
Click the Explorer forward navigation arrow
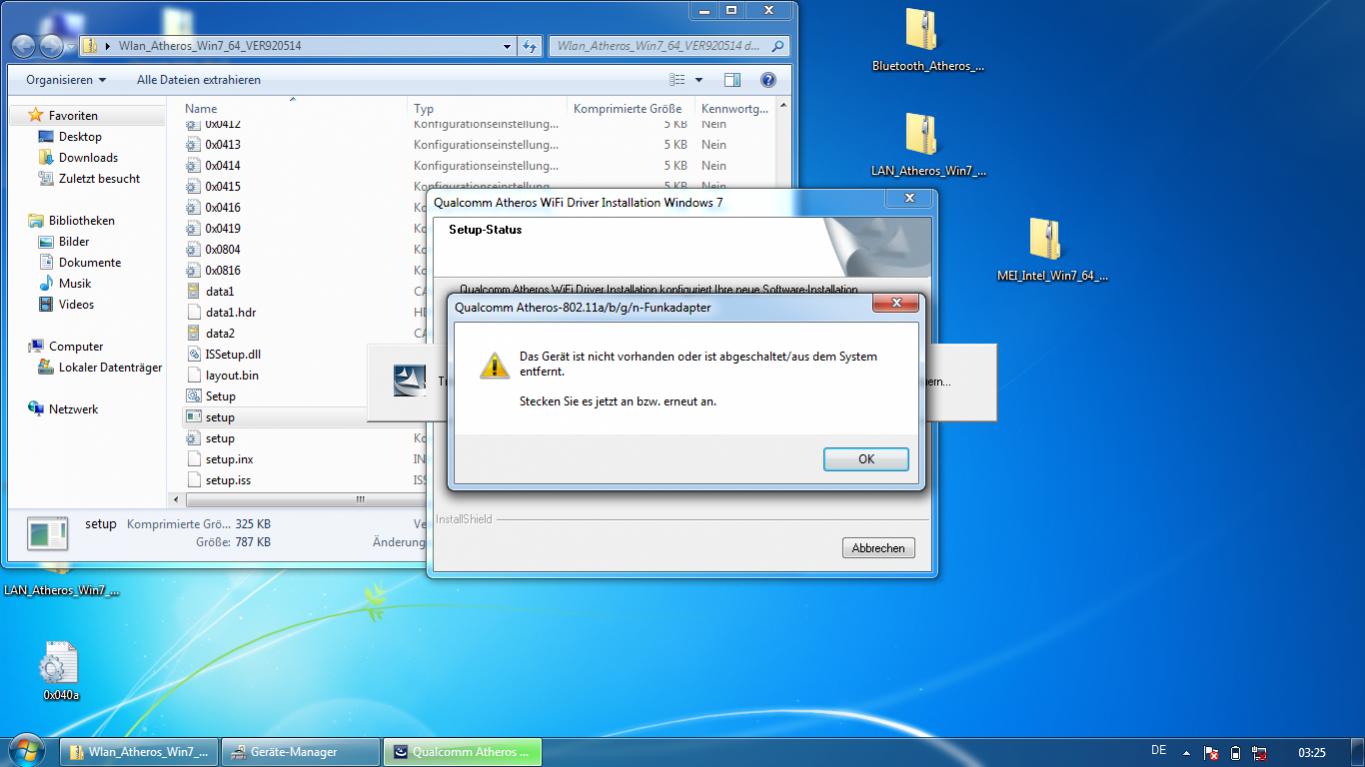[51, 46]
